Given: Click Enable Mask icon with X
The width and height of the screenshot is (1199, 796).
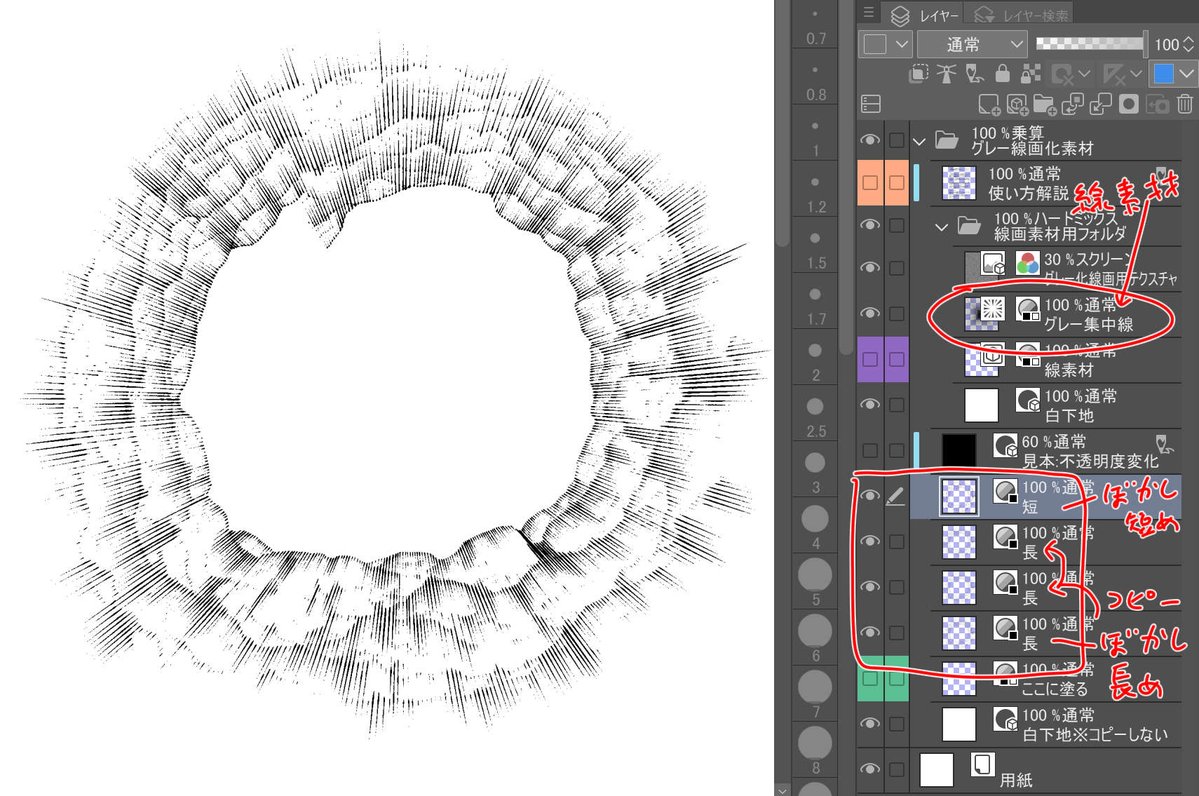Looking at the screenshot, I should pyautogui.click(x=1062, y=74).
